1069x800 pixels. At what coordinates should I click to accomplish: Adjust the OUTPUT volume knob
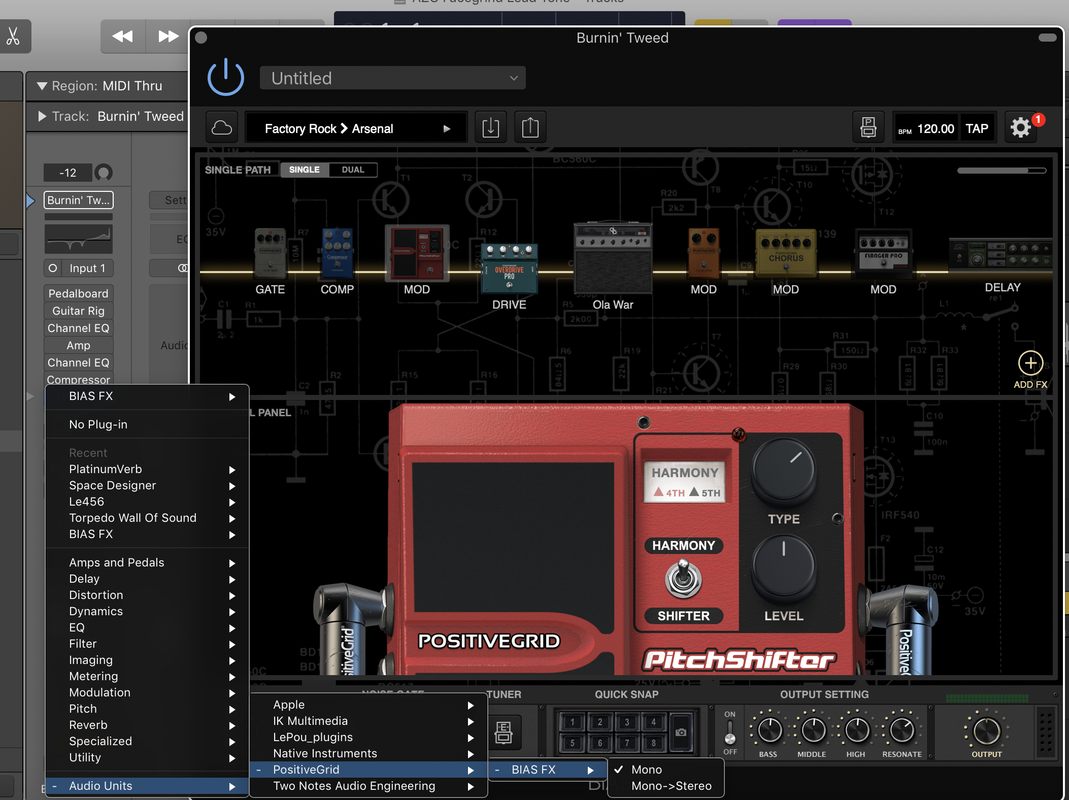coord(986,731)
